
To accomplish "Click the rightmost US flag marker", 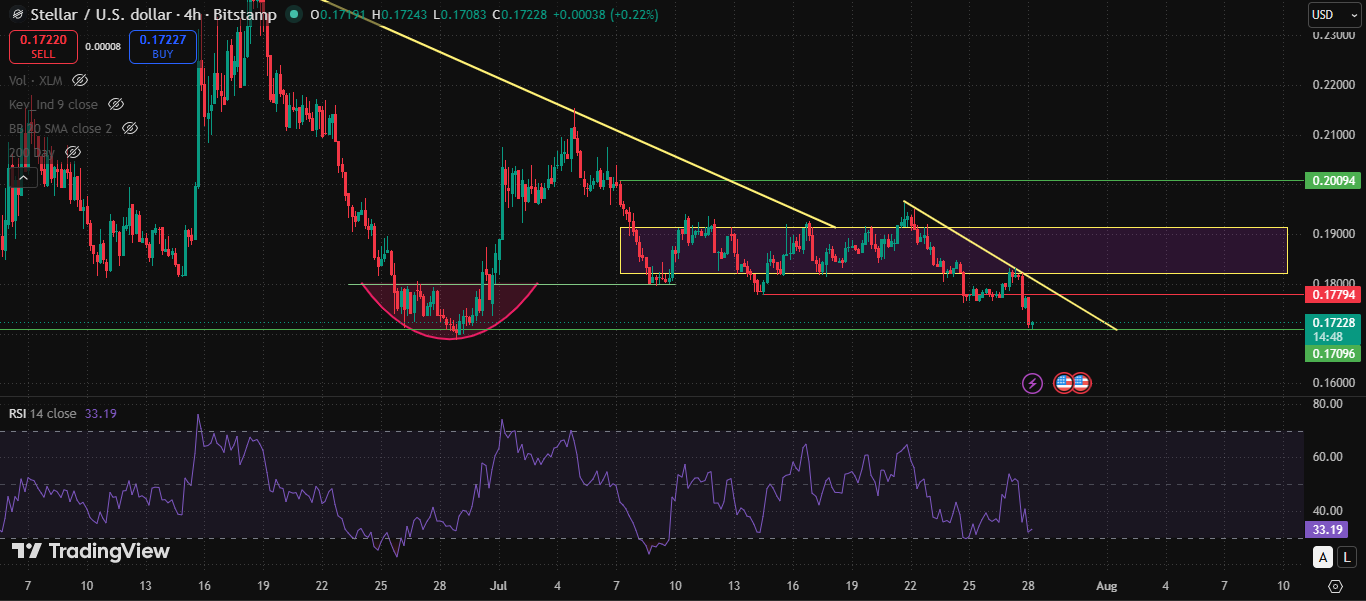I will [1081, 383].
